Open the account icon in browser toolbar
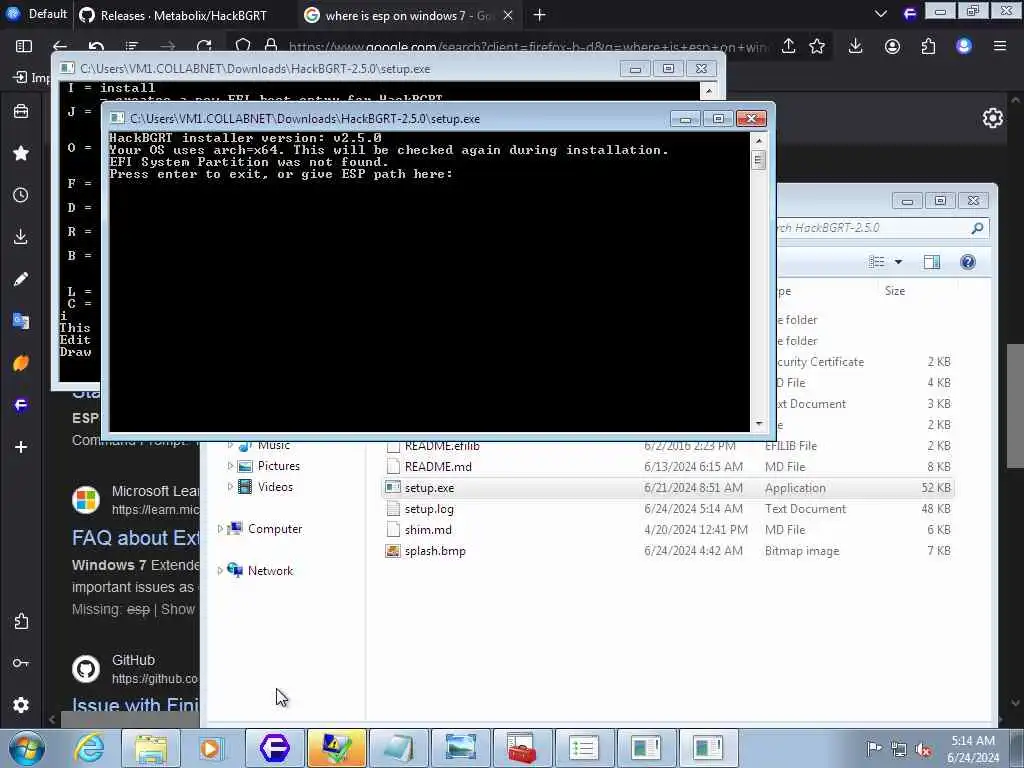1024x768 pixels. 892,46
